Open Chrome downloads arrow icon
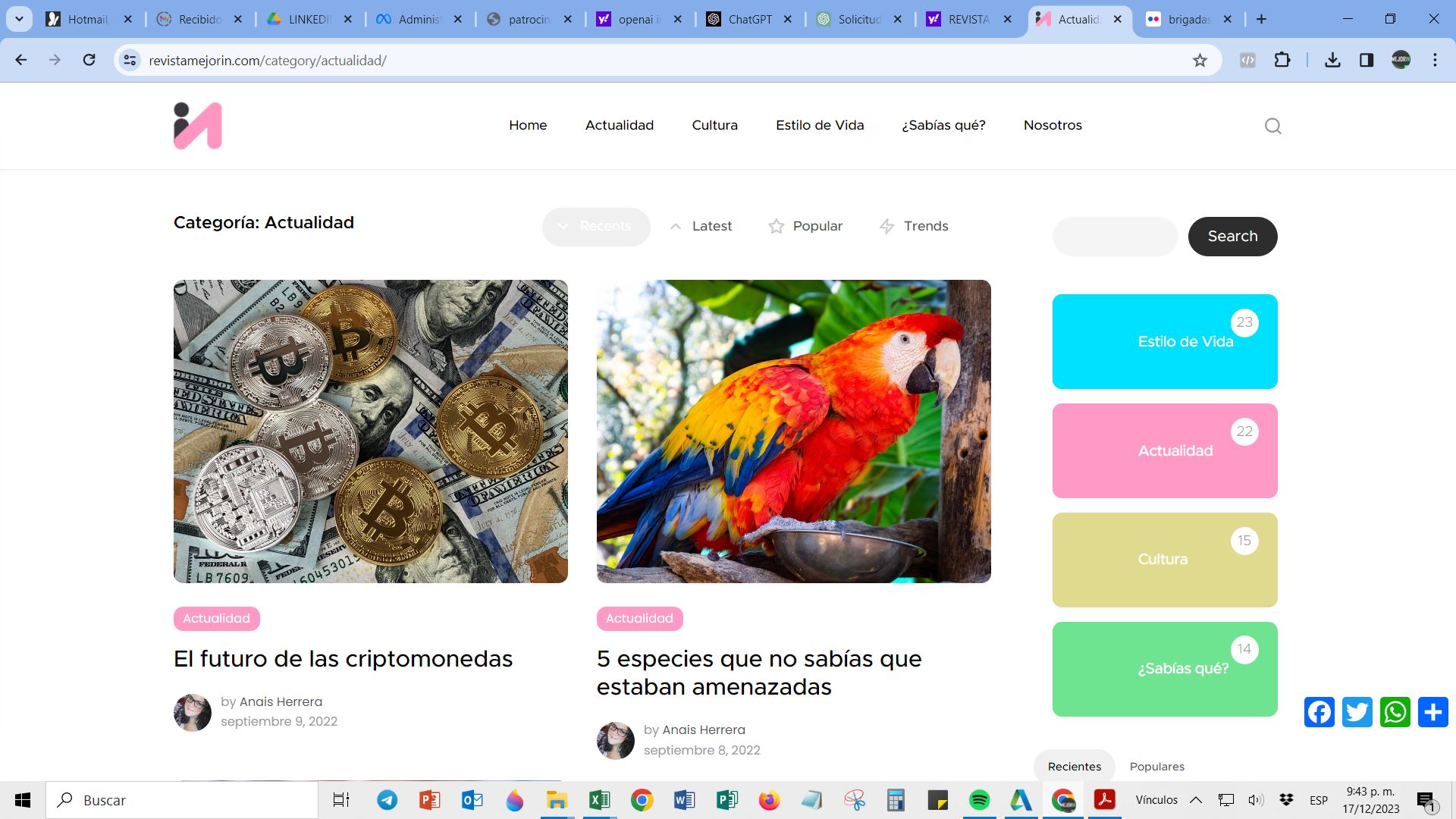The width and height of the screenshot is (1456, 819). (x=1332, y=61)
